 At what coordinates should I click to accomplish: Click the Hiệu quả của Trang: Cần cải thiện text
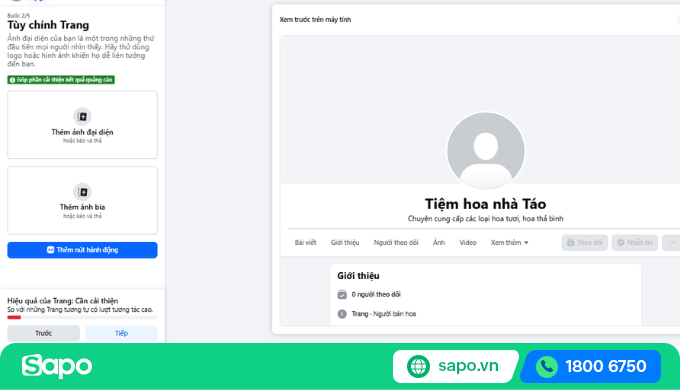point(62,301)
